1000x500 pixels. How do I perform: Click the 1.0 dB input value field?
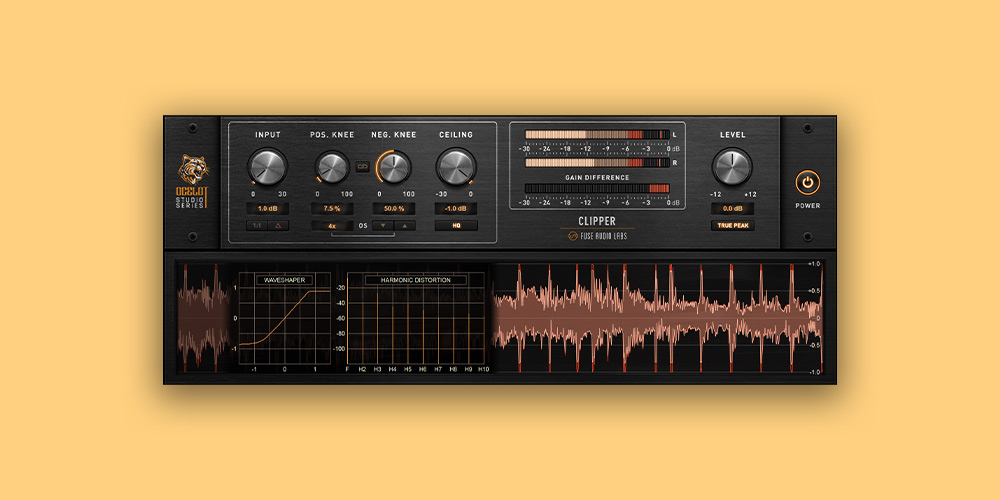point(267,208)
